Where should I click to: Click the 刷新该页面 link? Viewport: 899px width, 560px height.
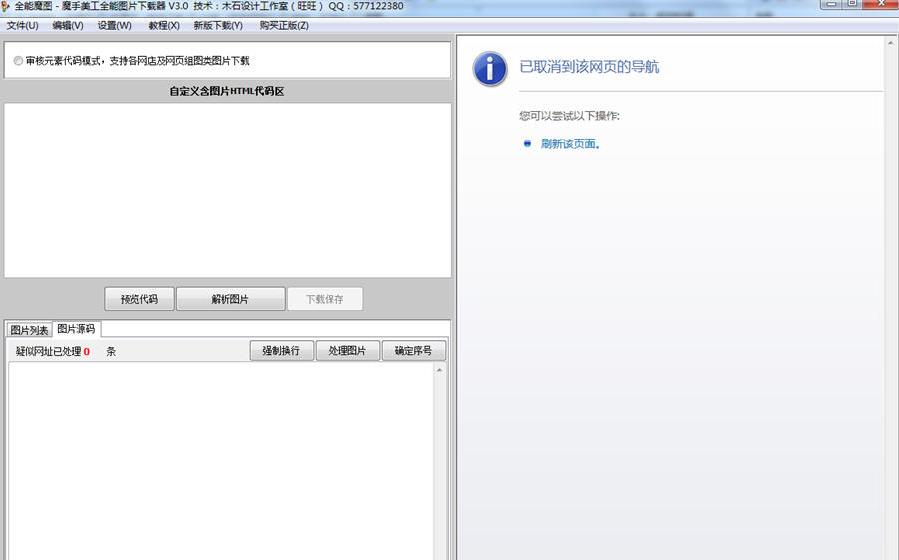pos(570,144)
